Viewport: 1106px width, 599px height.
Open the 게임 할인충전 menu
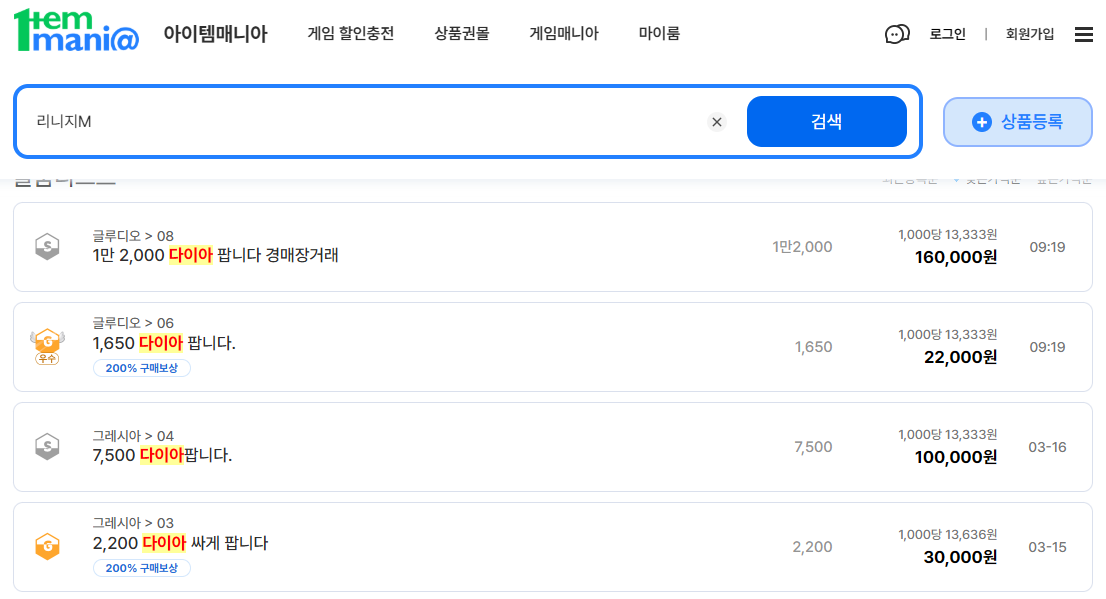[351, 33]
